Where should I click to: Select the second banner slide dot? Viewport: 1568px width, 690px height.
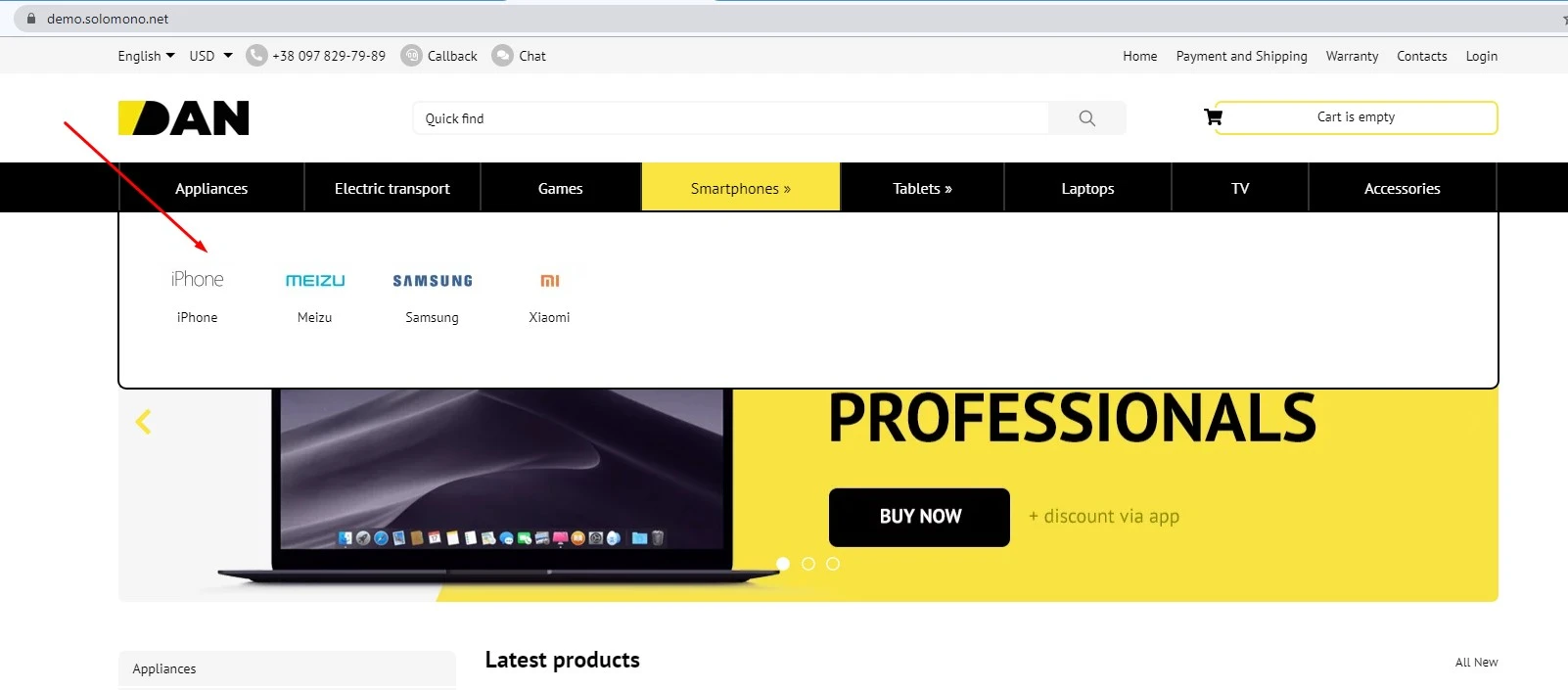point(808,564)
